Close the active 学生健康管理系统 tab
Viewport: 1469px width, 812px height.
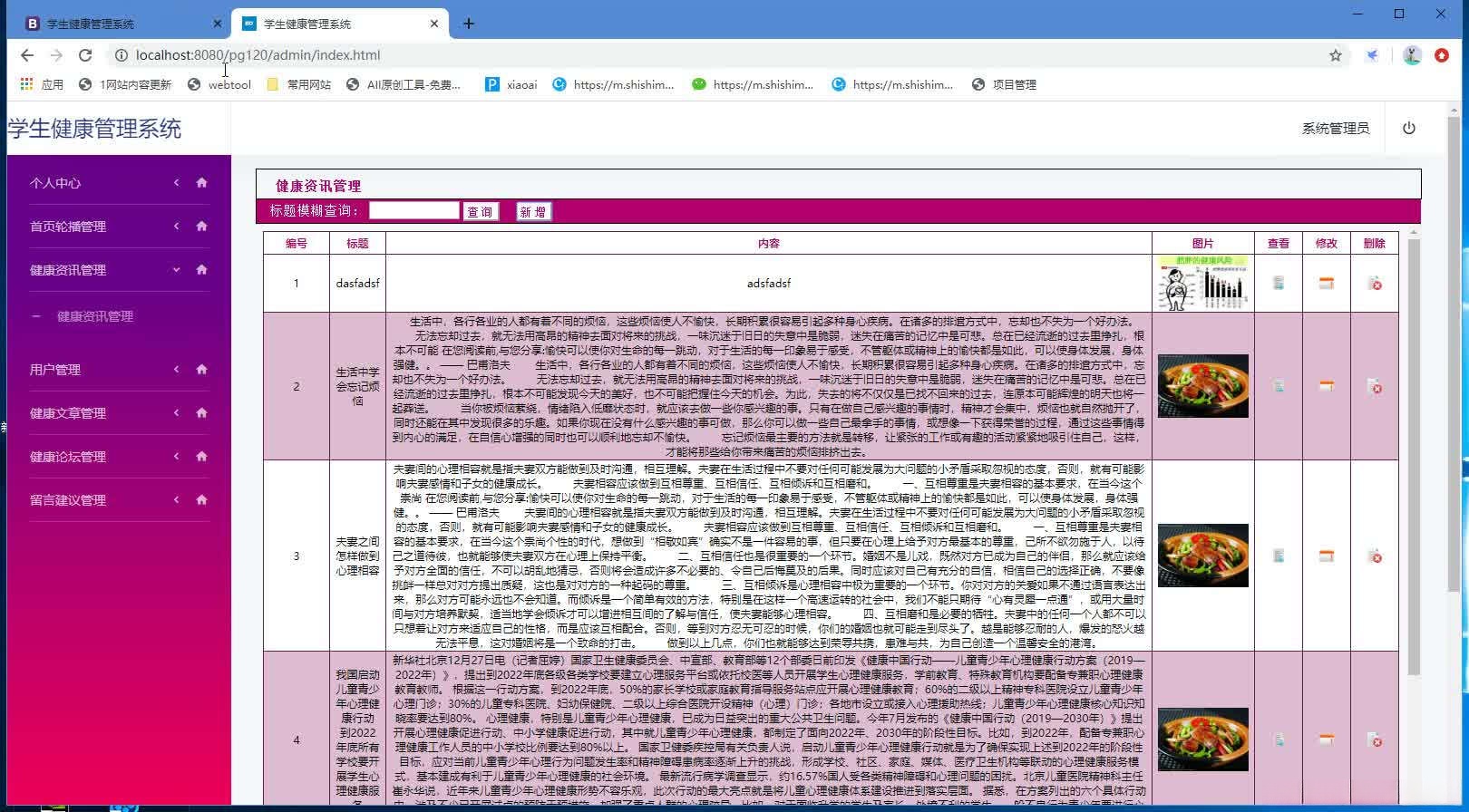(x=434, y=24)
